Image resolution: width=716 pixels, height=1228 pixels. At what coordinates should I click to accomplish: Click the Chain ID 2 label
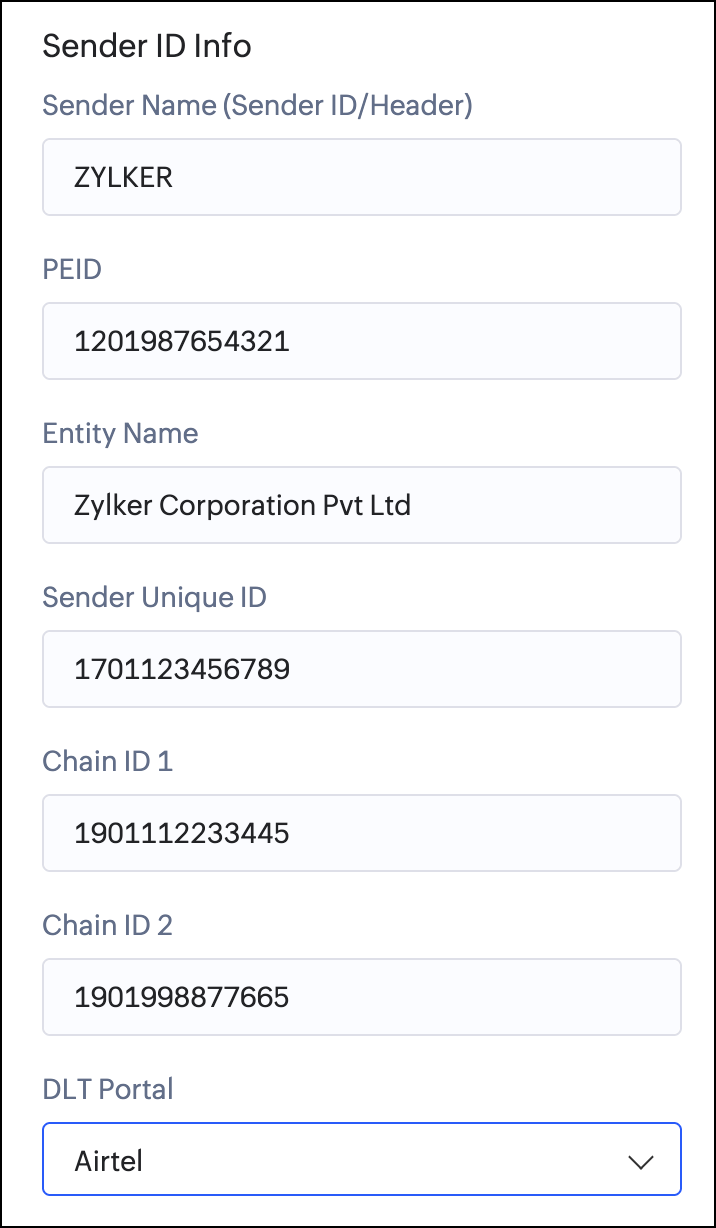coord(107,925)
